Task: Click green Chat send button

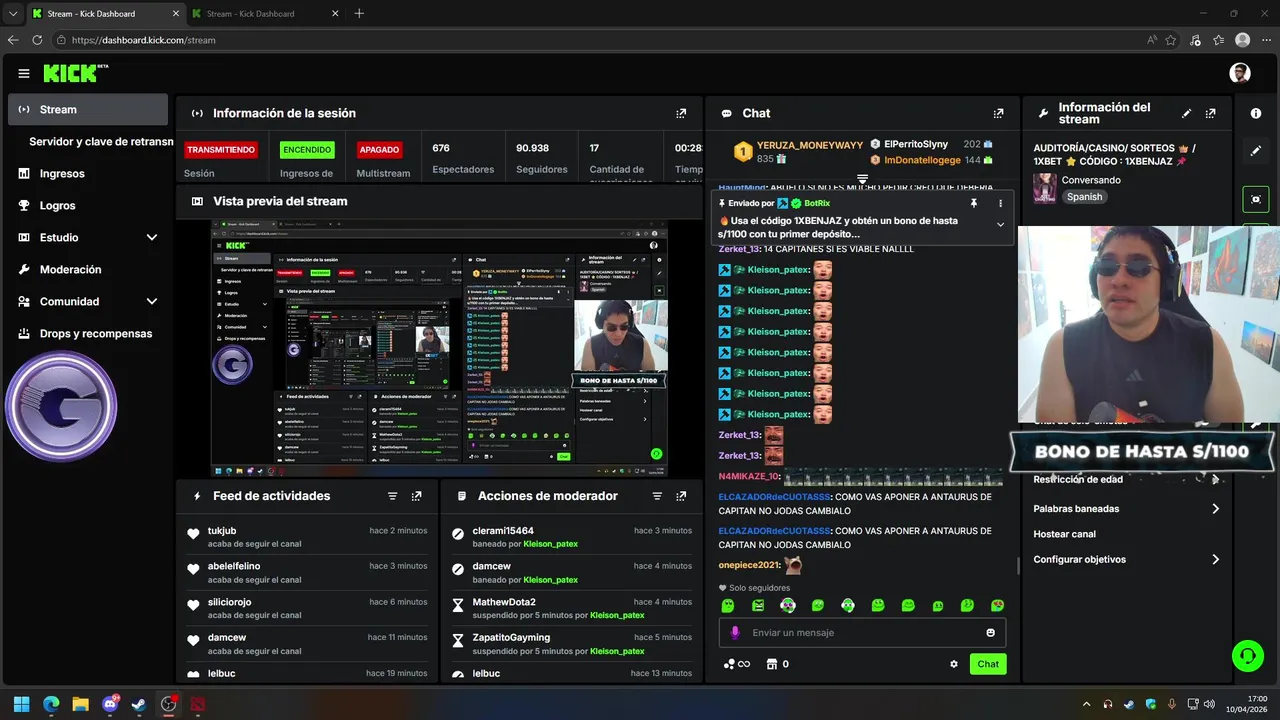Action: pos(988,664)
